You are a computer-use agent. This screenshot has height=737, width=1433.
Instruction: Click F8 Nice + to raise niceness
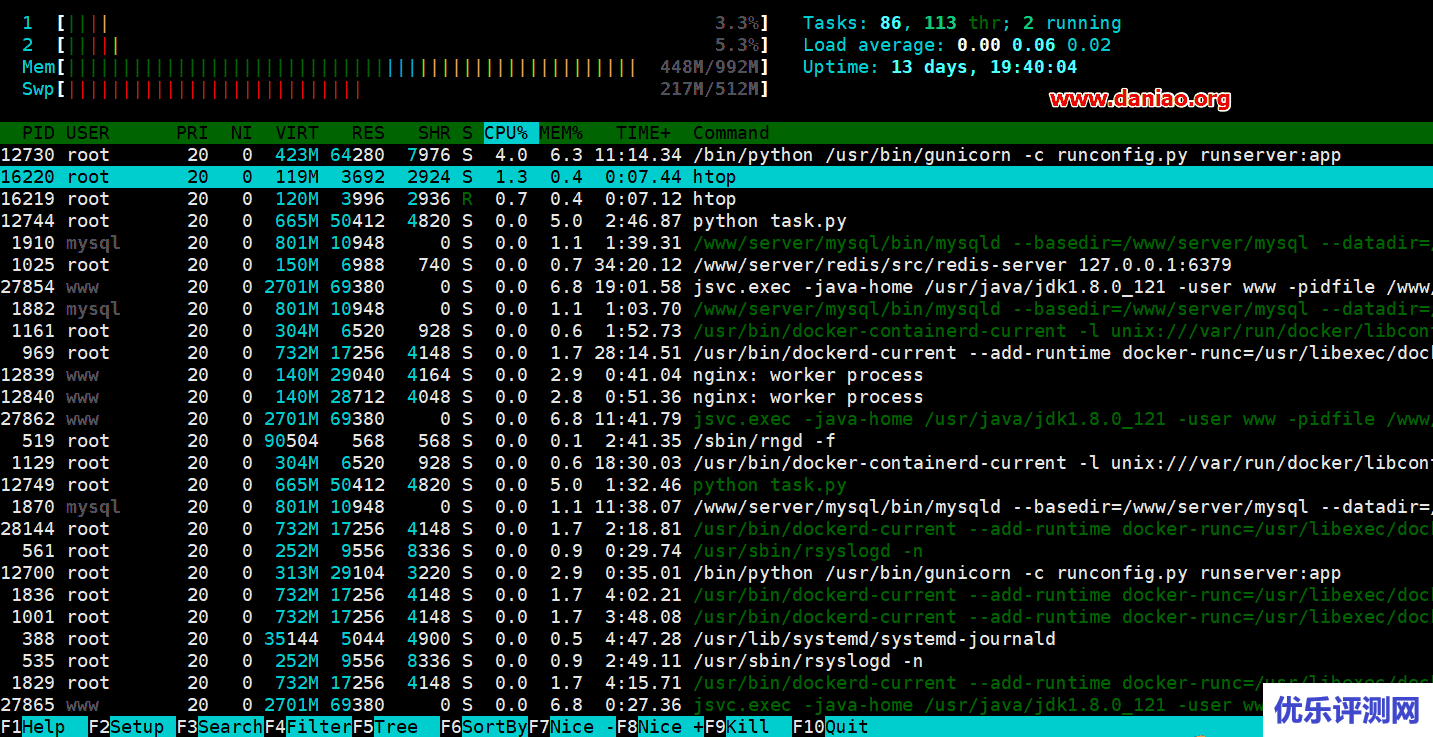coord(660,727)
